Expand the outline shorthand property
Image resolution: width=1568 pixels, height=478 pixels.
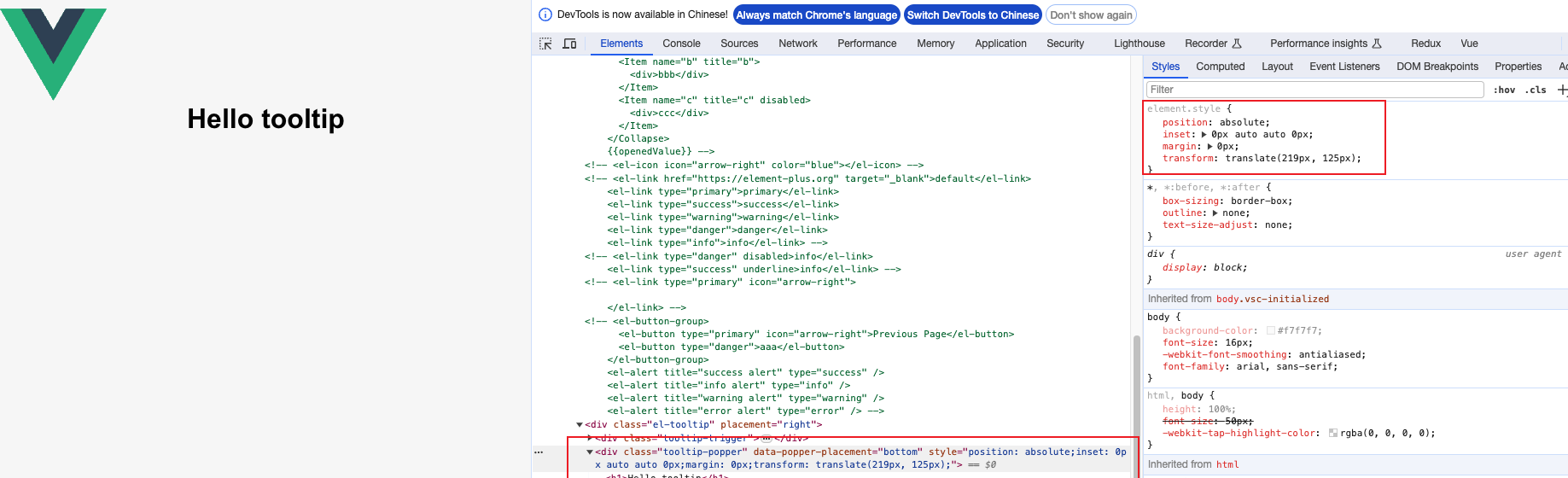1215,213
